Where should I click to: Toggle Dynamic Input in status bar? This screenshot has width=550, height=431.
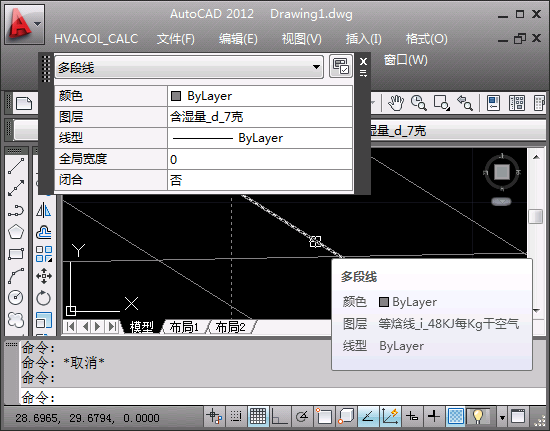click(x=412, y=416)
